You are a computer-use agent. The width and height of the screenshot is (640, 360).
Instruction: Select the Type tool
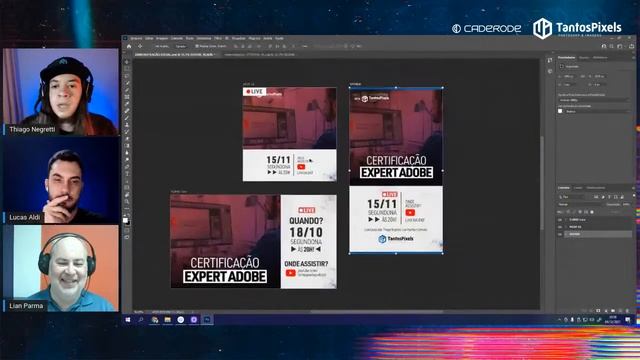(x=127, y=173)
